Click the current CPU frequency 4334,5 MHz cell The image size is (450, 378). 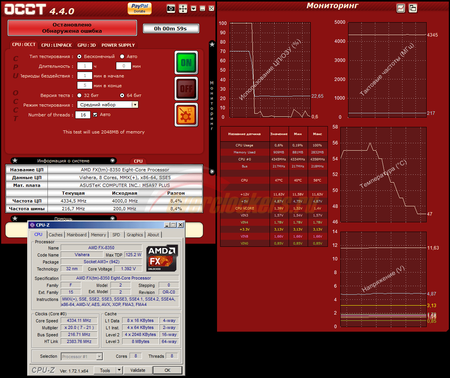point(73,201)
